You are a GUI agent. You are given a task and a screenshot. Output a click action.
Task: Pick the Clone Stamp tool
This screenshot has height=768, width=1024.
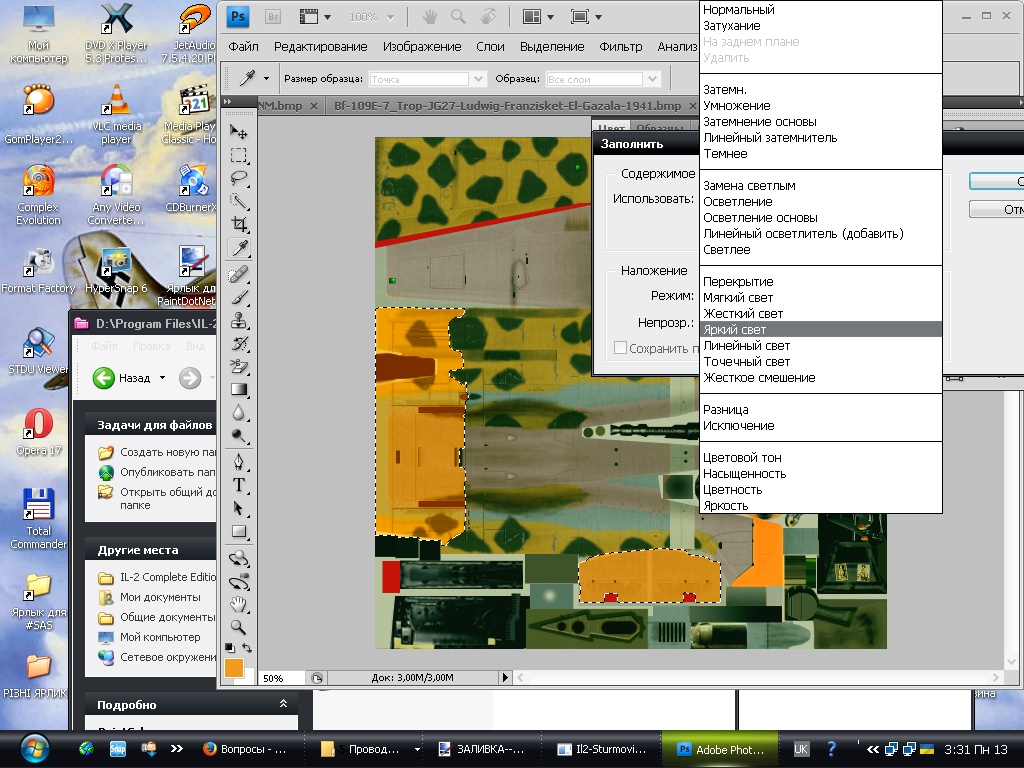(x=239, y=320)
